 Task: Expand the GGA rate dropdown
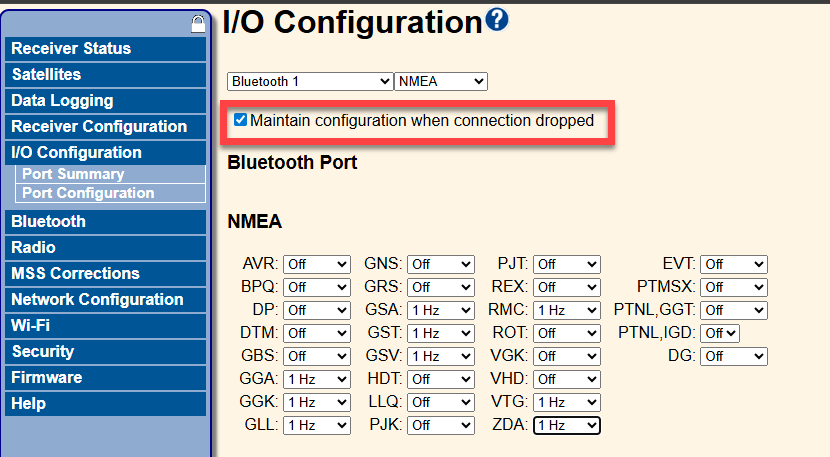[317, 379]
